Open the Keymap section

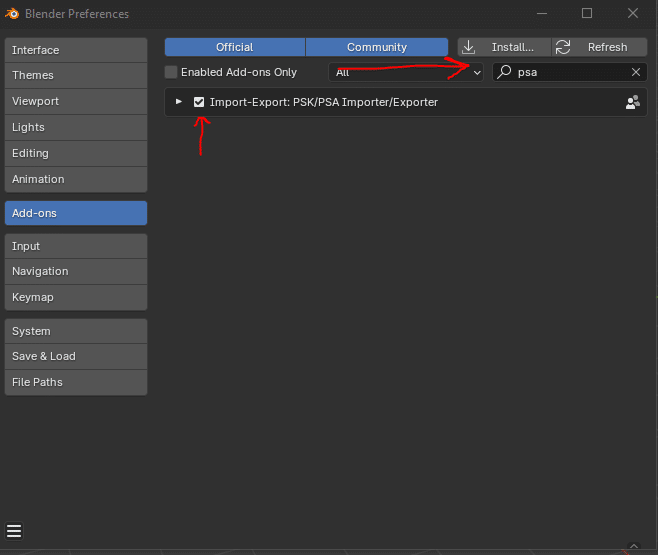coord(76,297)
